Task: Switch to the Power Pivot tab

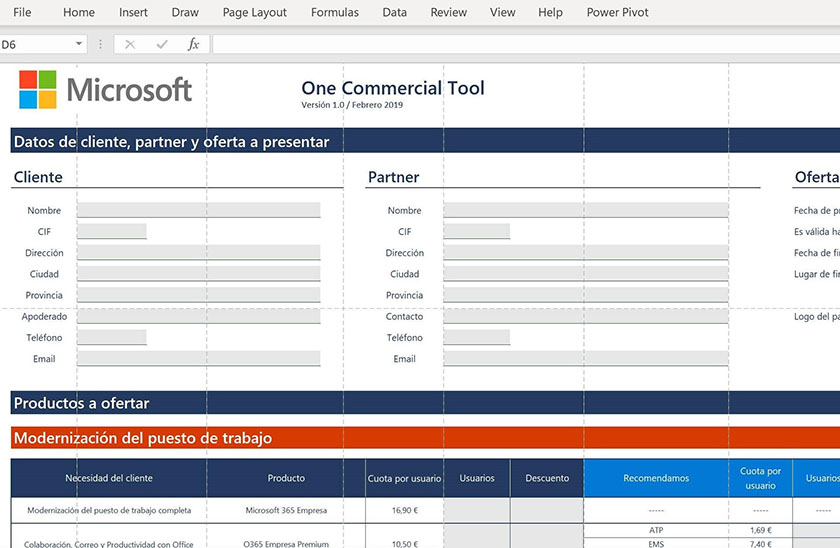Action: [617, 12]
